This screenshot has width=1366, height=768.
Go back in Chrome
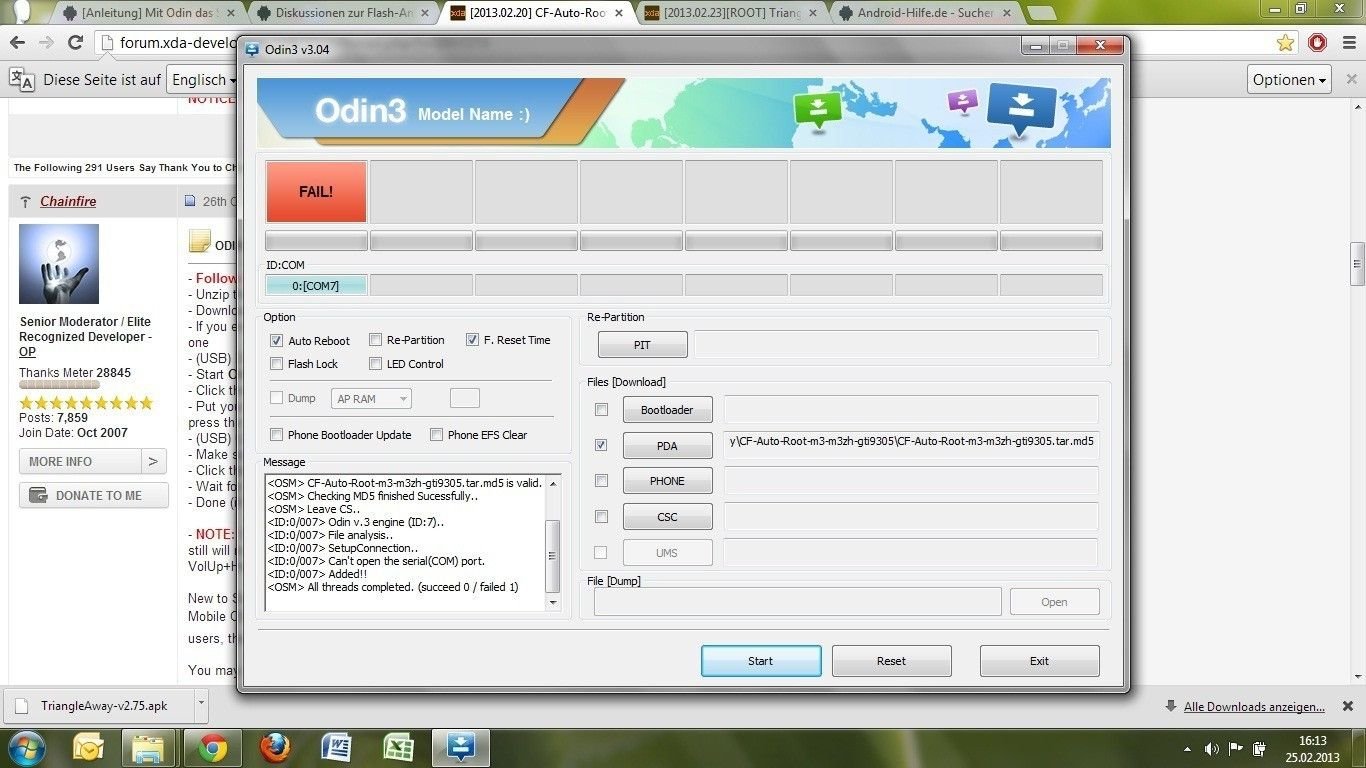coord(17,43)
